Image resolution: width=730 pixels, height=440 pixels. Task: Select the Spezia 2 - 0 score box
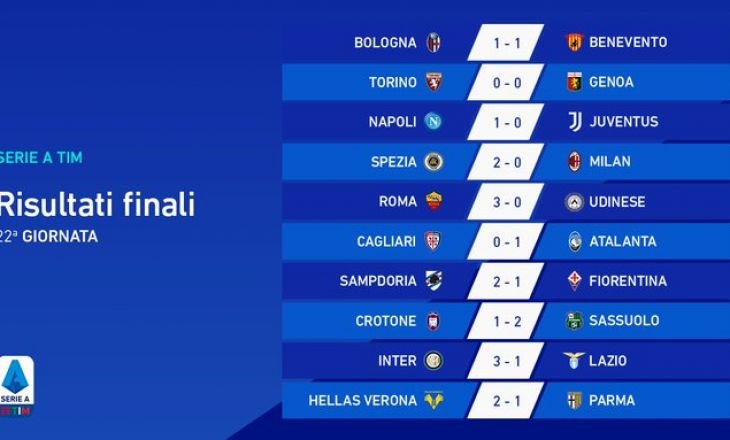(x=505, y=162)
